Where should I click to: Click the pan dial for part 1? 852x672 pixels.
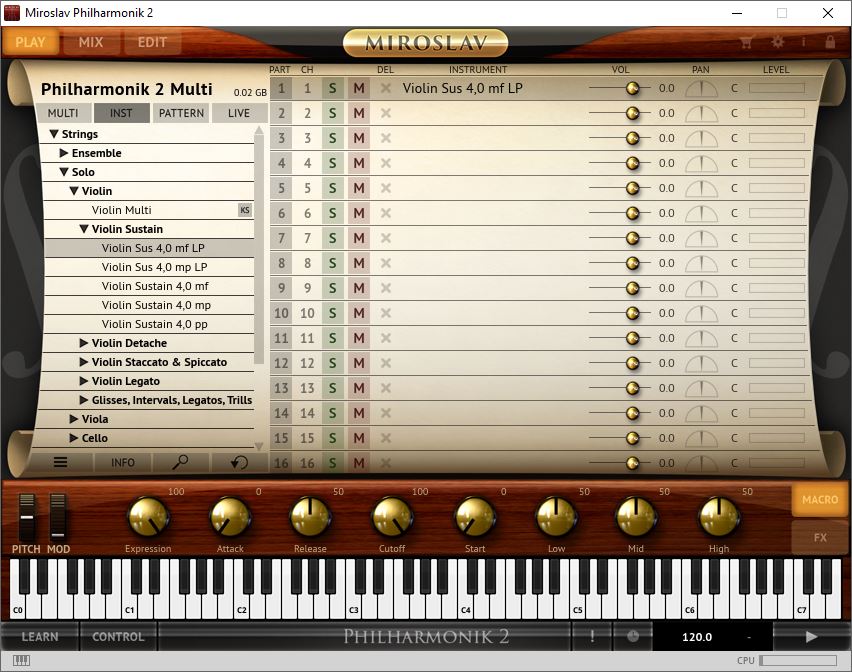coord(701,89)
